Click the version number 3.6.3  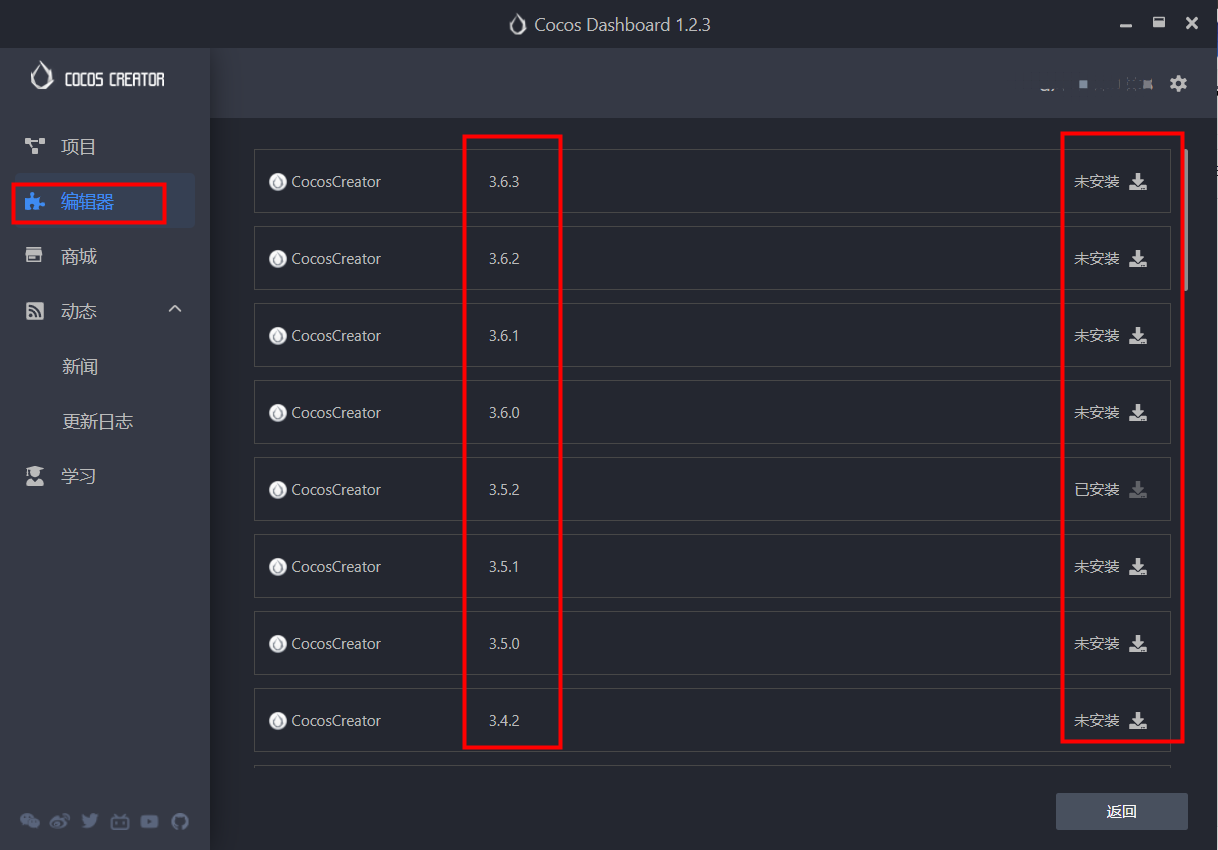pos(504,182)
